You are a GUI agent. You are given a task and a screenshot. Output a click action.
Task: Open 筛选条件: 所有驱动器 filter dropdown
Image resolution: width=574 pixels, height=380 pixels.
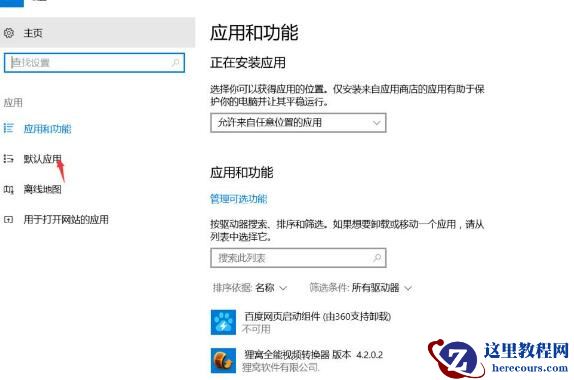[x=361, y=288]
